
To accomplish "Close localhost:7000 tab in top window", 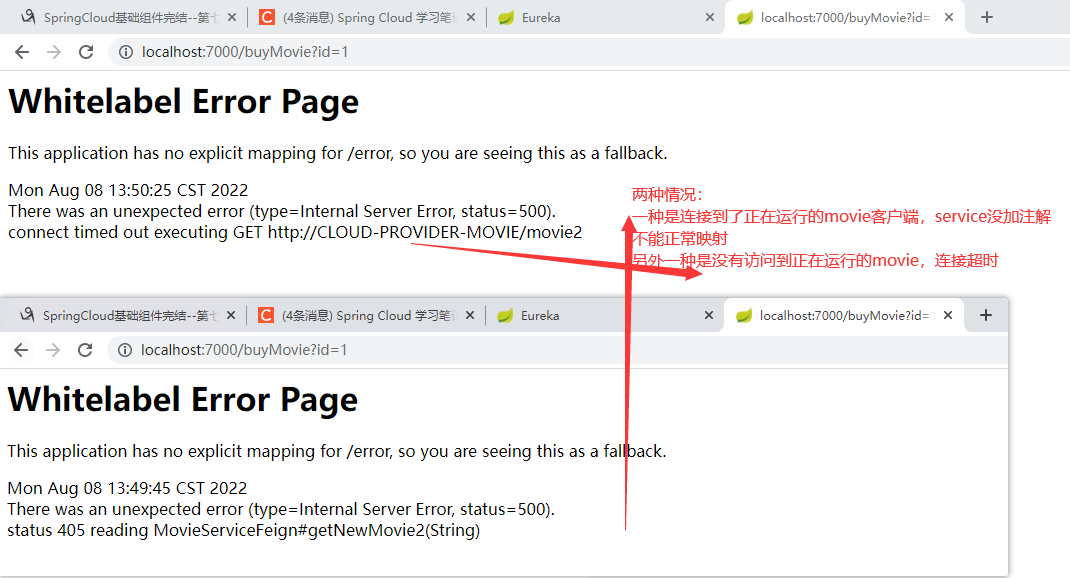I will 949,17.
